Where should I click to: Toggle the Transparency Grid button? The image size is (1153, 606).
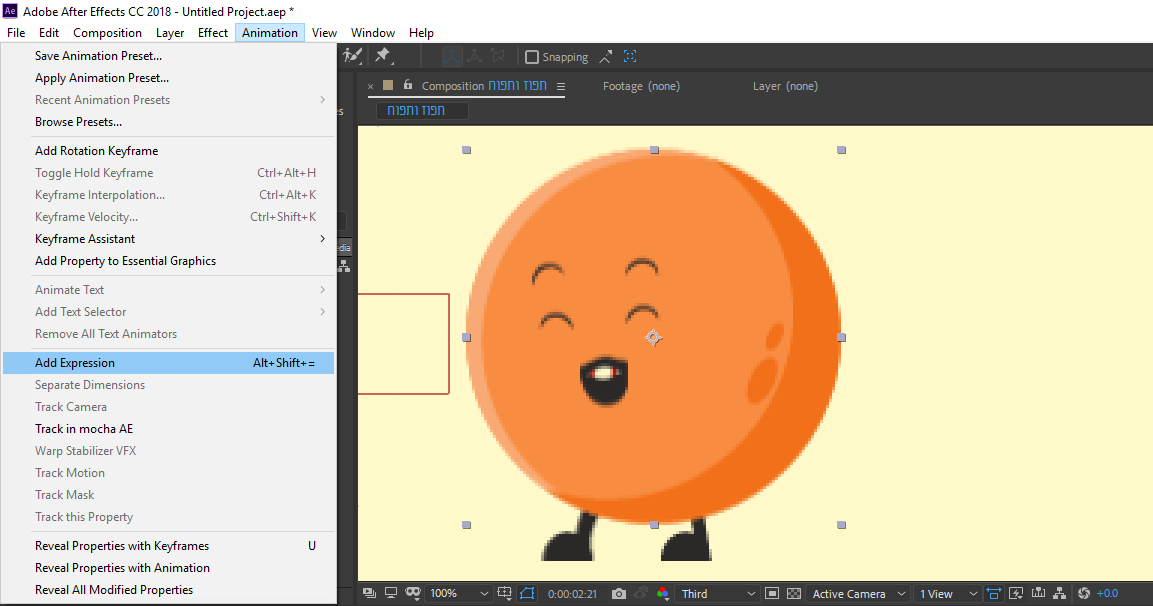point(794,594)
